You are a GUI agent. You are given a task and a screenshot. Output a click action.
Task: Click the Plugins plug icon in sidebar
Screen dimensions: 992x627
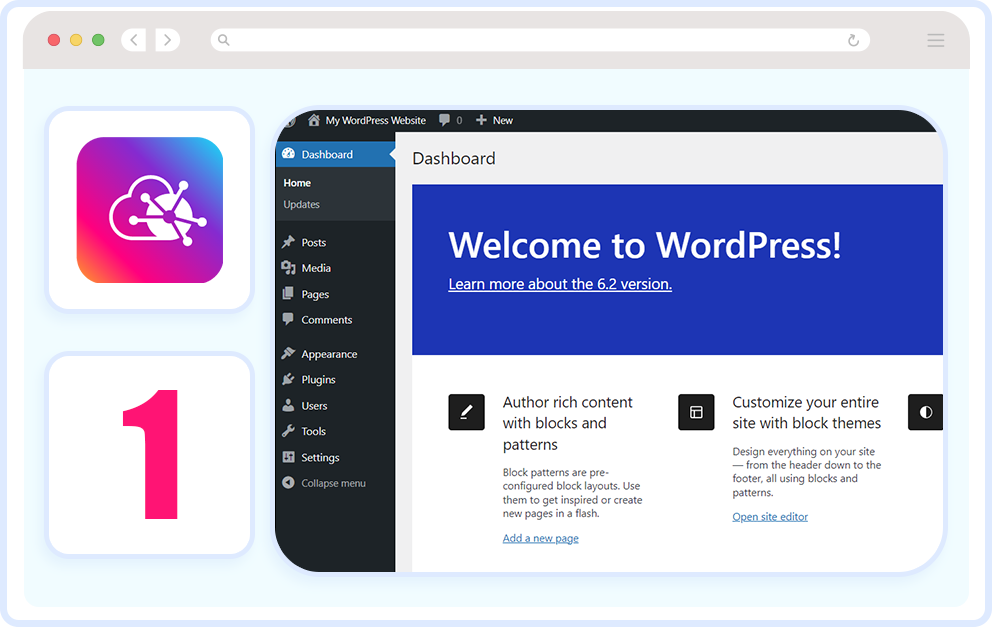point(288,380)
